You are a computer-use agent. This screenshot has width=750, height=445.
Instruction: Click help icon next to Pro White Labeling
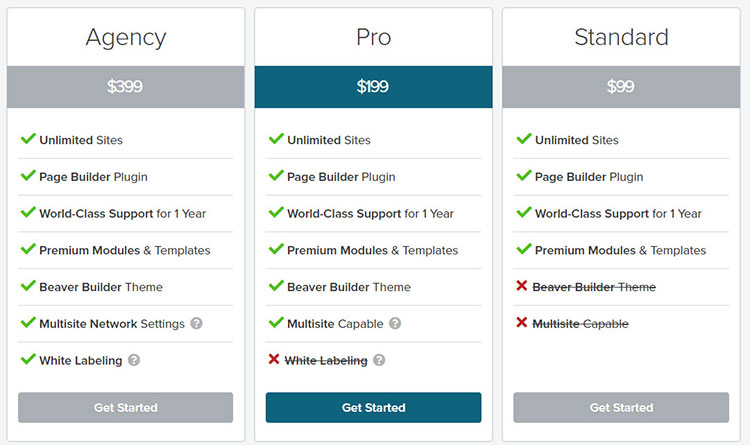point(379,360)
